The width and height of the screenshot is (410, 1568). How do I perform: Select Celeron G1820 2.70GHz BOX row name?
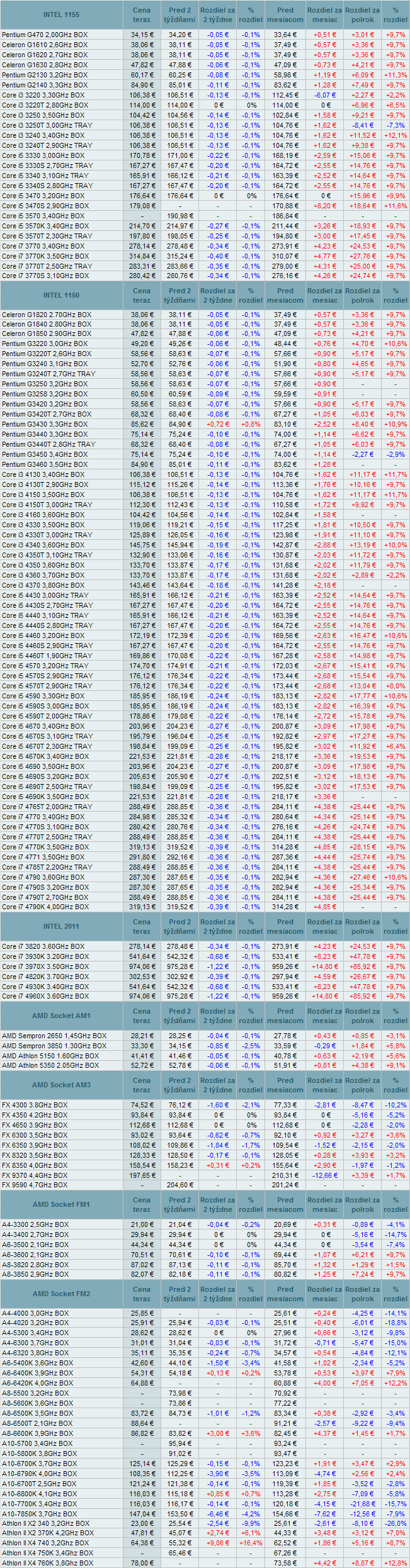pyautogui.click(x=47, y=315)
